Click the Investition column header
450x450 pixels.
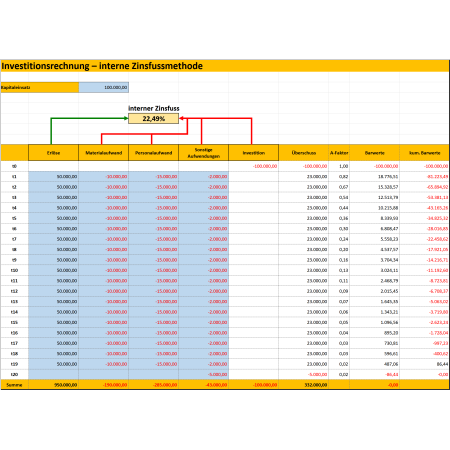[x=254, y=153]
